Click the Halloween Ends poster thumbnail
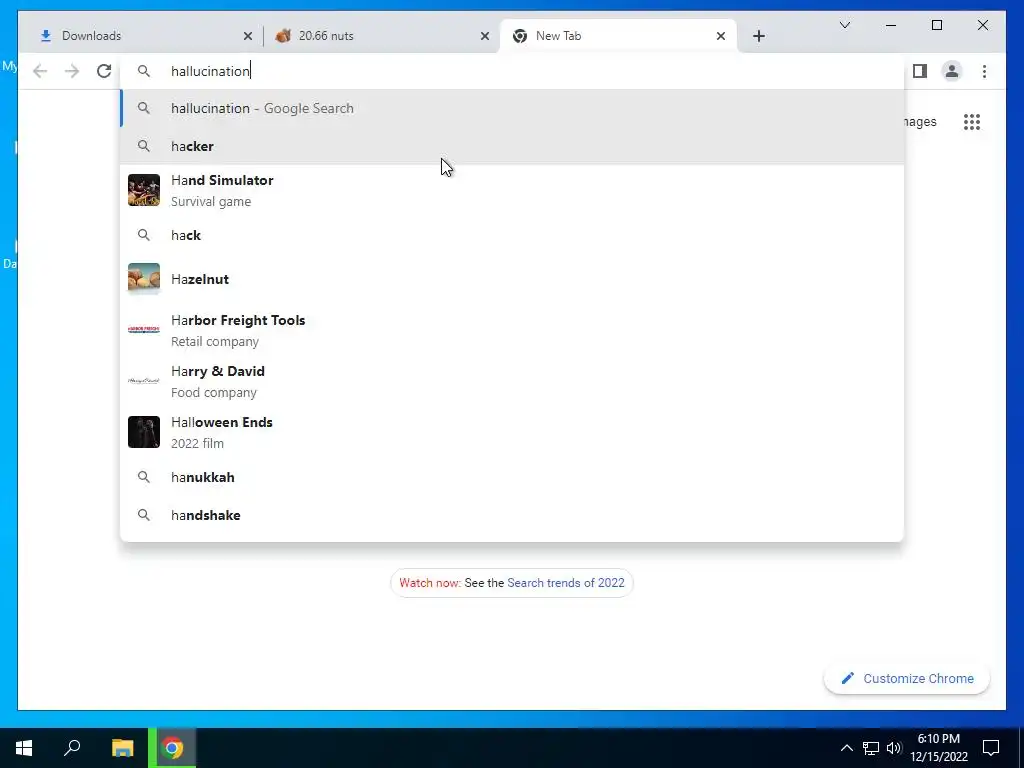The width and height of the screenshot is (1024, 768). click(144, 432)
